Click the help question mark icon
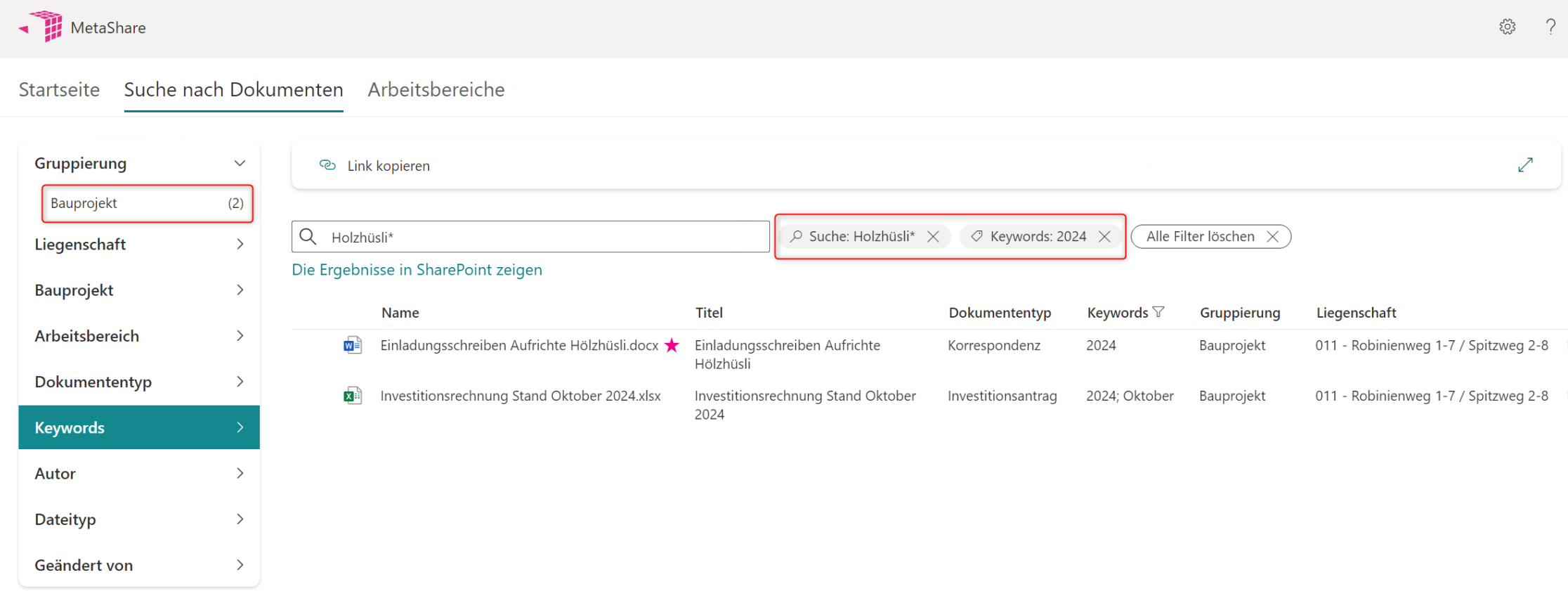 pos(1550,27)
